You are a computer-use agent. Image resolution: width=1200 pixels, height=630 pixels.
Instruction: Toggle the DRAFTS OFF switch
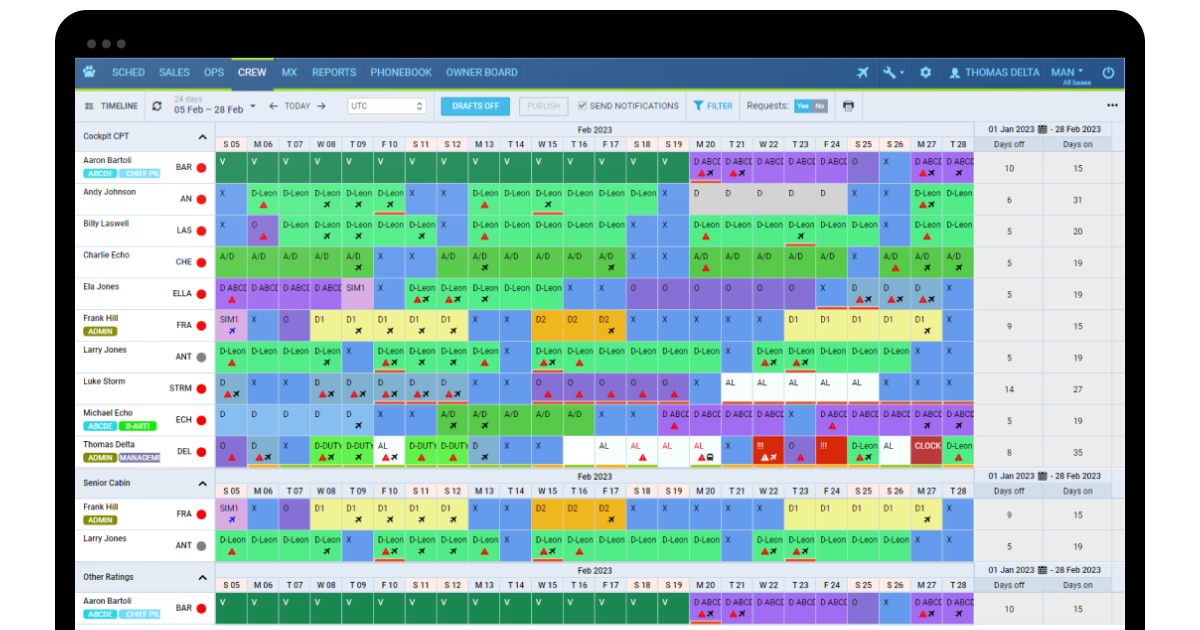coord(477,104)
